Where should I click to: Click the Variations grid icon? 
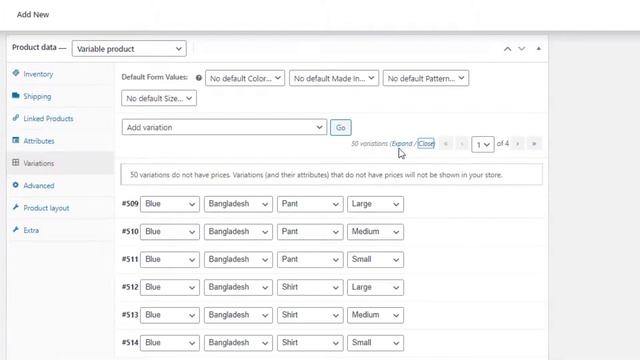pos(16,162)
